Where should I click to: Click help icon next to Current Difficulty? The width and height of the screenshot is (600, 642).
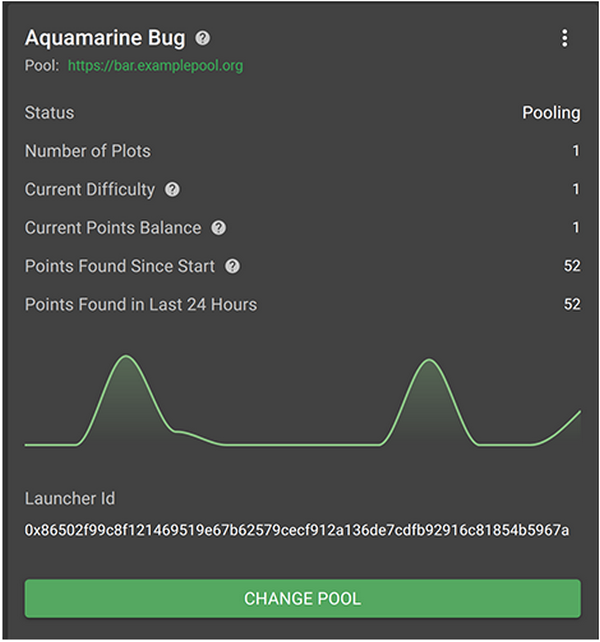[172, 190]
